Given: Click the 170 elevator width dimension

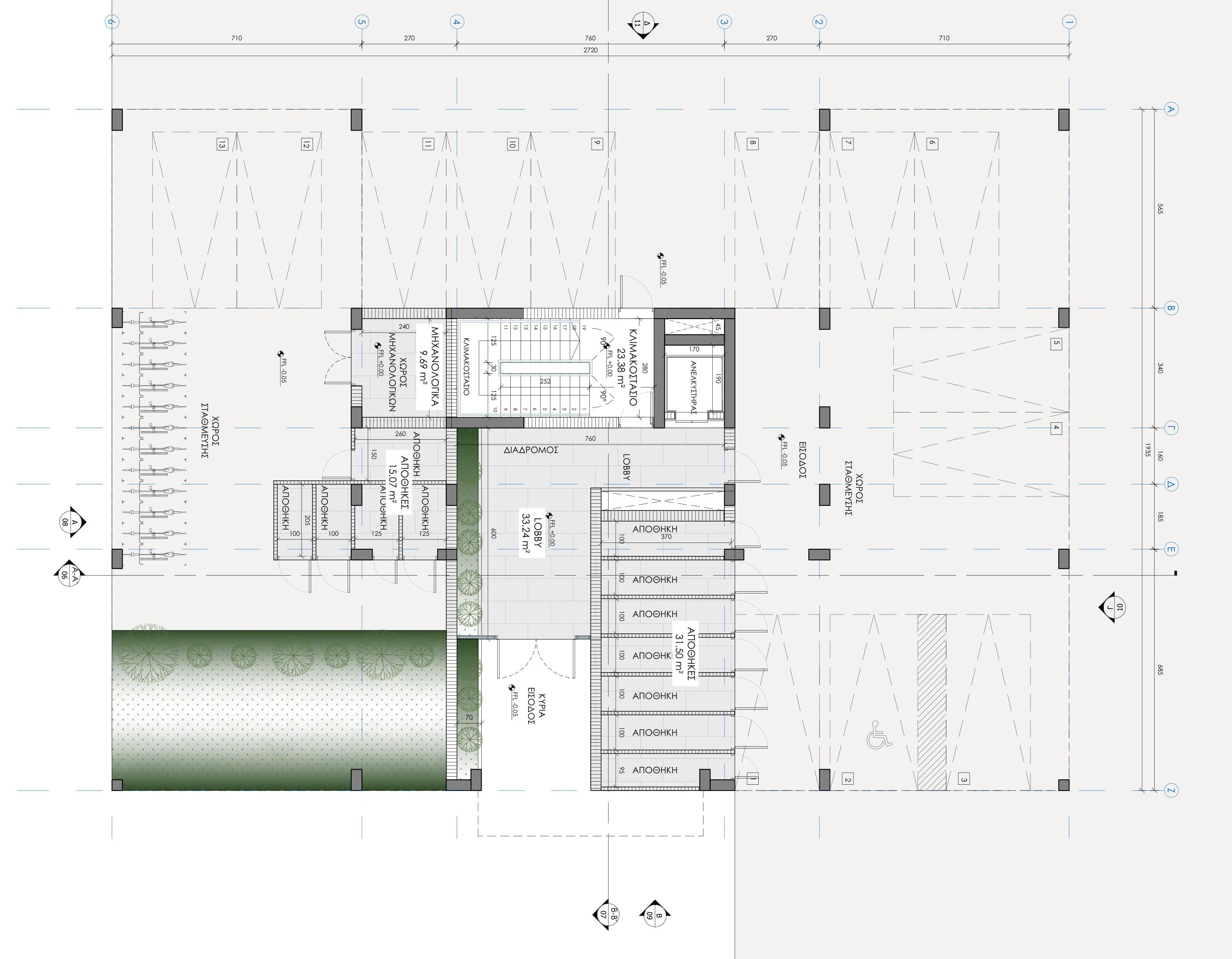Looking at the screenshot, I should [694, 350].
